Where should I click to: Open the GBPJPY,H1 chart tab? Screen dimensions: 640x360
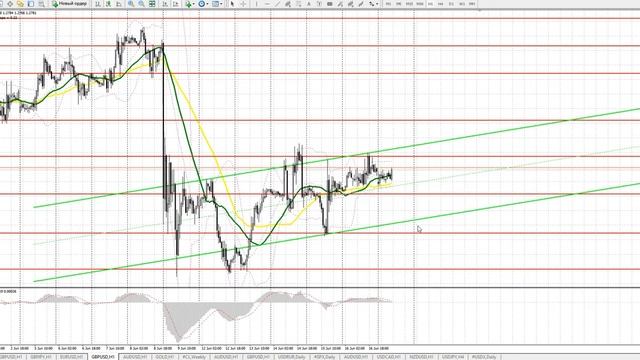click(41, 357)
